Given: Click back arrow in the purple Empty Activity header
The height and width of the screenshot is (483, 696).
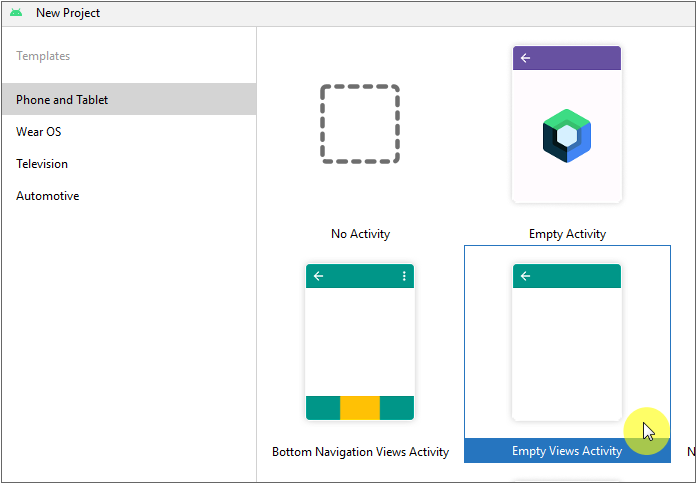Looking at the screenshot, I should point(526,58).
